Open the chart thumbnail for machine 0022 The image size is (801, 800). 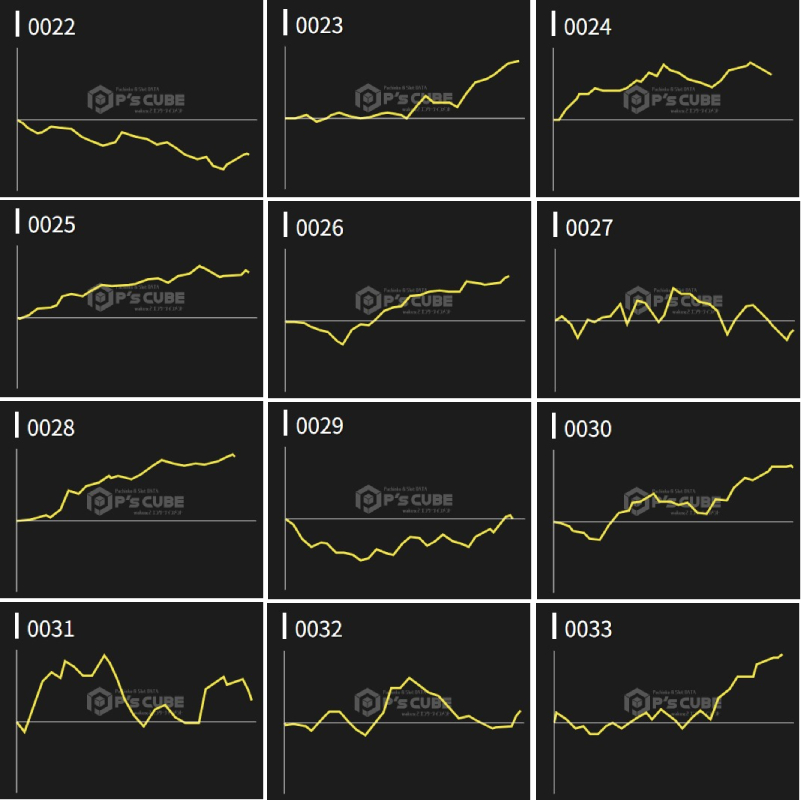click(132, 98)
